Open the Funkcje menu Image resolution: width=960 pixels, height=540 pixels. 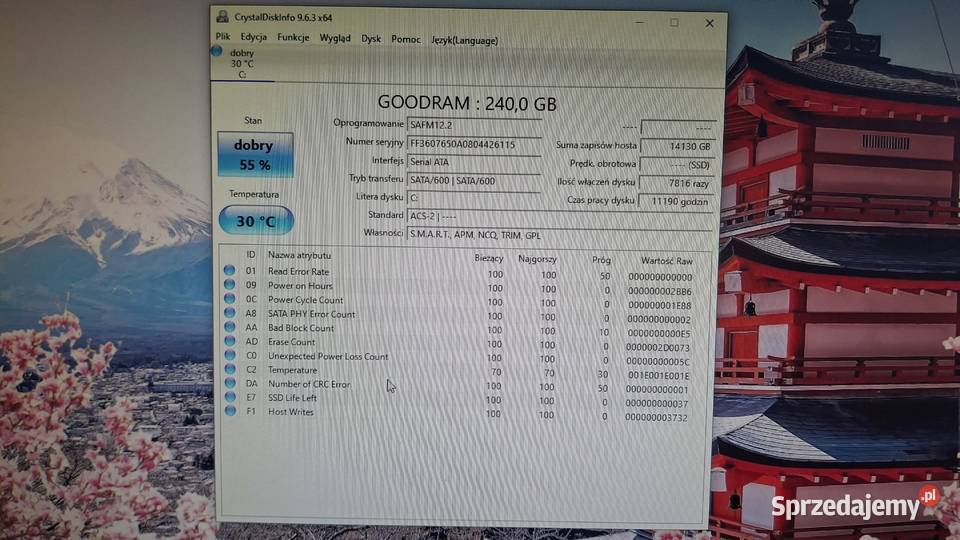pyautogui.click(x=293, y=38)
